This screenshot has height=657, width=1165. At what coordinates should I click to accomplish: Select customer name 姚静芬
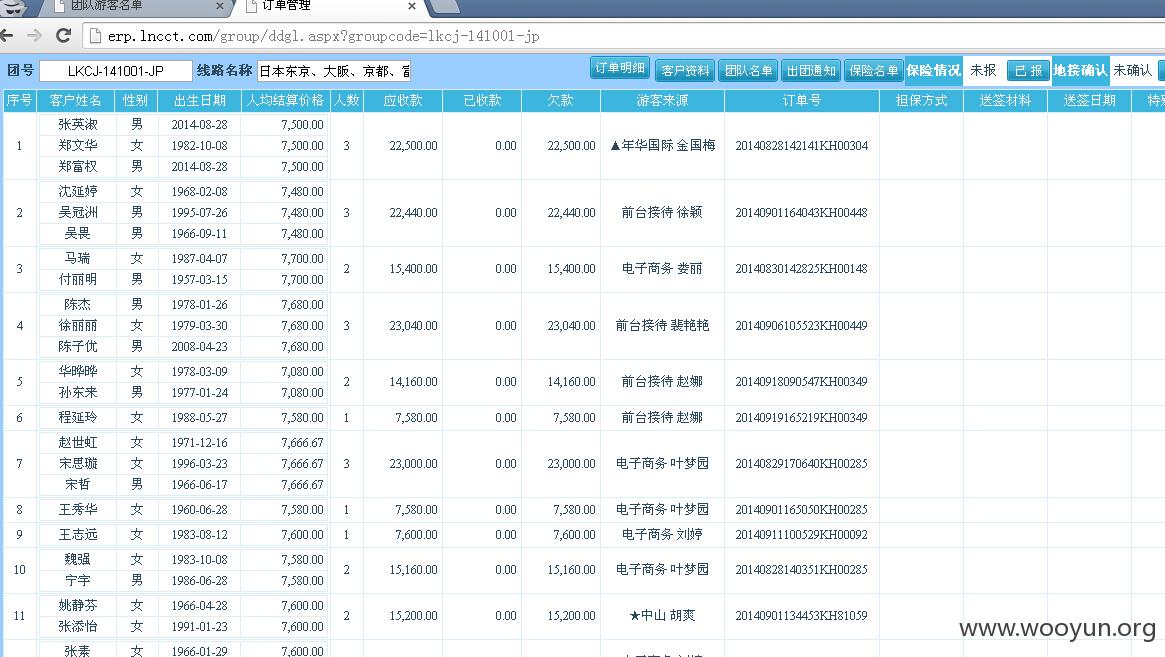77,606
